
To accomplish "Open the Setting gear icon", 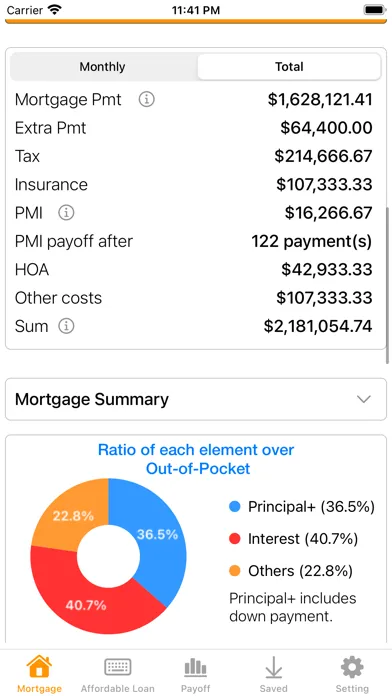I will click(x=352, y=667).
